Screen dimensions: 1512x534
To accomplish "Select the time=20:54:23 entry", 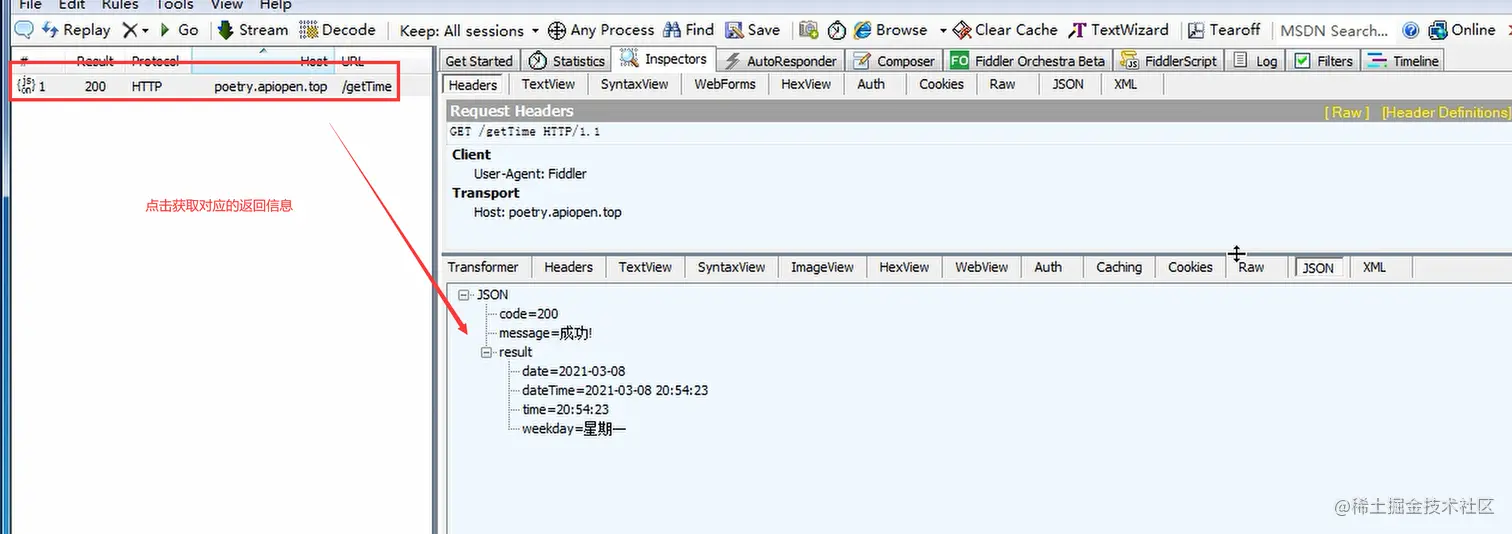I will (565, 409).
